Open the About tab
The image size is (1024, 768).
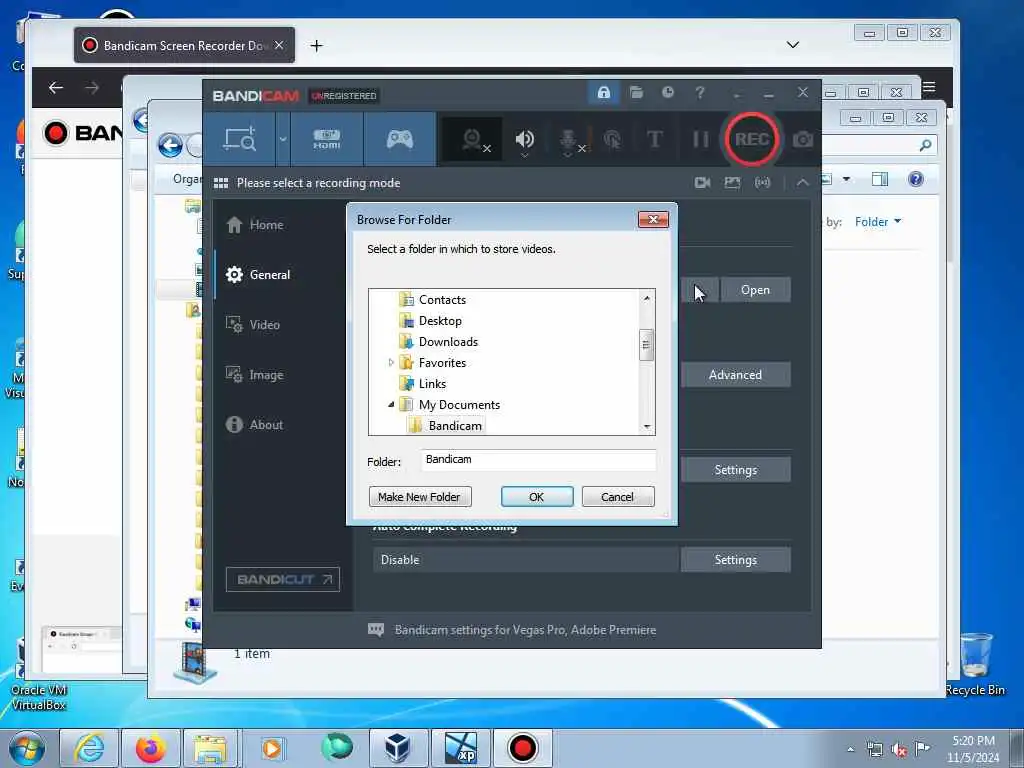[255, 424]
